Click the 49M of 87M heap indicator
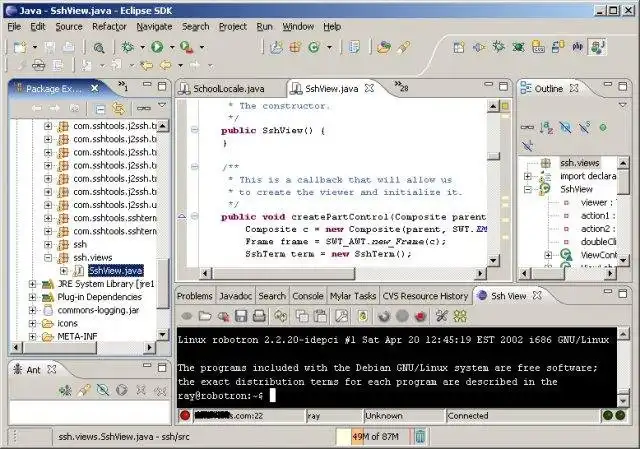This screenshot has width=640, height=449. (x=376, y=436)
